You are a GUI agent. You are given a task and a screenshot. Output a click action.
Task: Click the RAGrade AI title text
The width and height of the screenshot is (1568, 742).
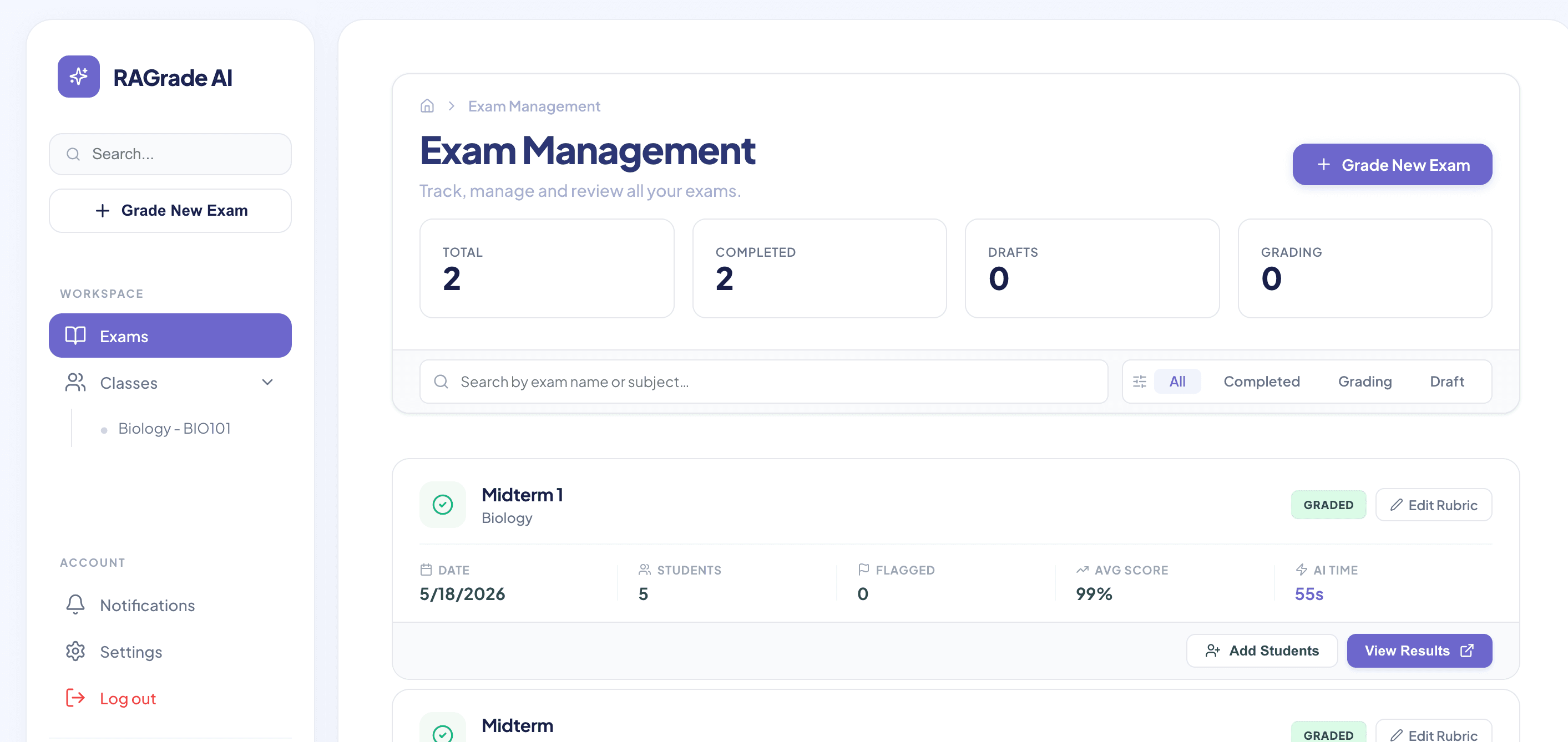pos(172,78)
